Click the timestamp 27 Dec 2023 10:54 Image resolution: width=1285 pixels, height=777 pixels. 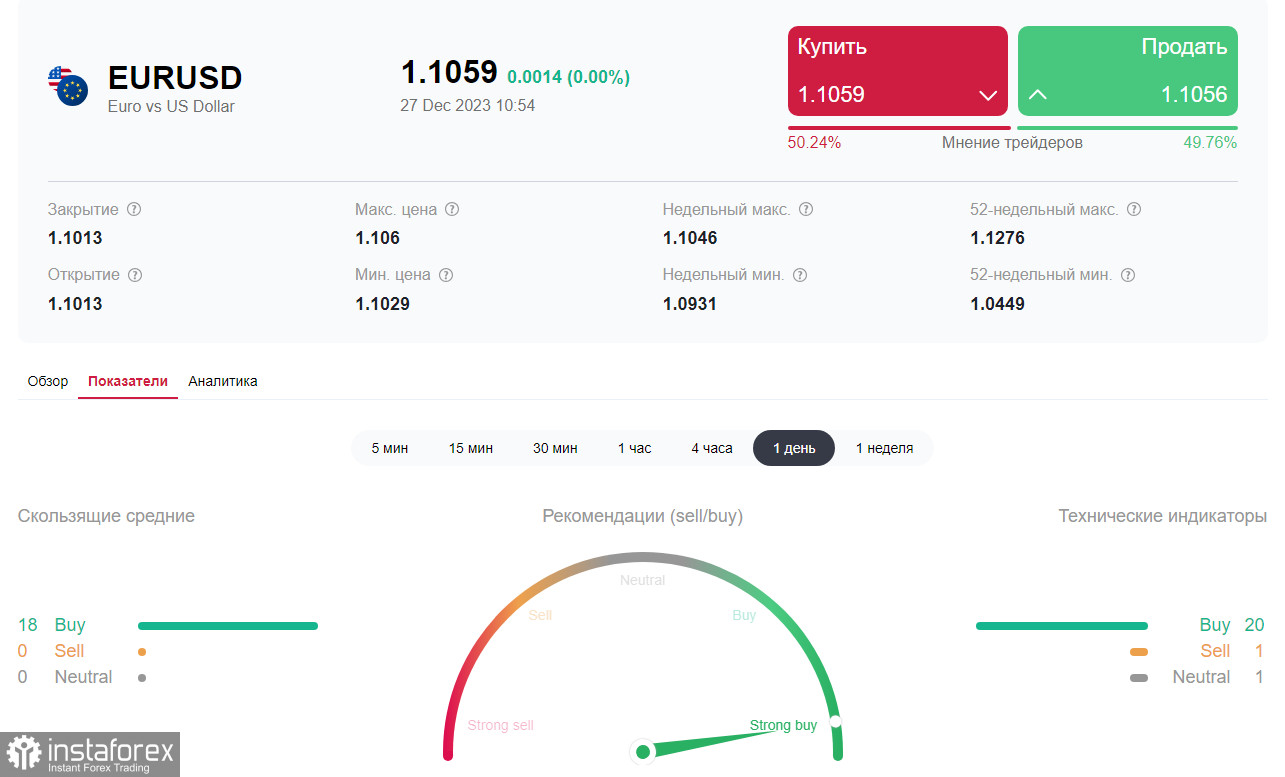click(468, 106)
